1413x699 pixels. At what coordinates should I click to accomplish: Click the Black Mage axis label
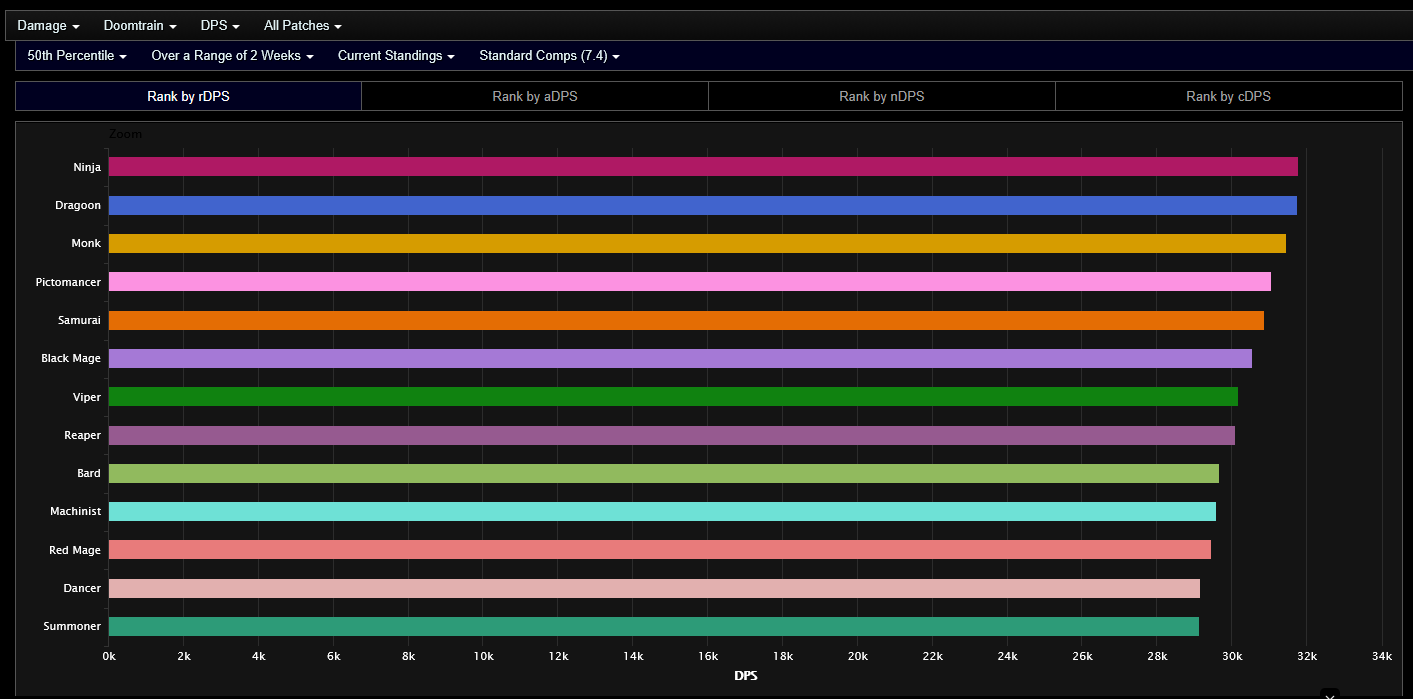point(71,358)
